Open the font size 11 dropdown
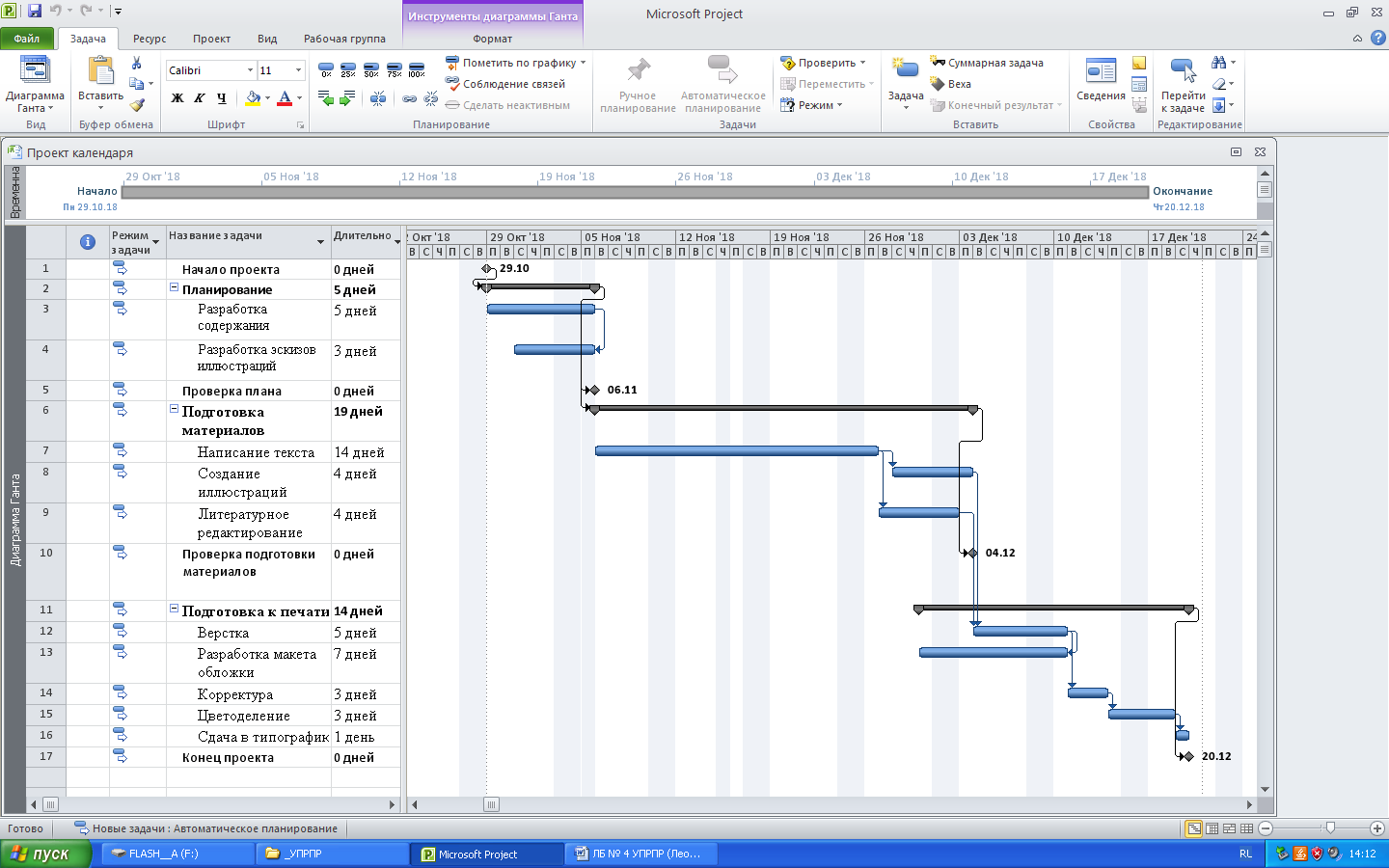Image resolution: width=1389 pixels, height=868 pixels. [x=298, y=70]
